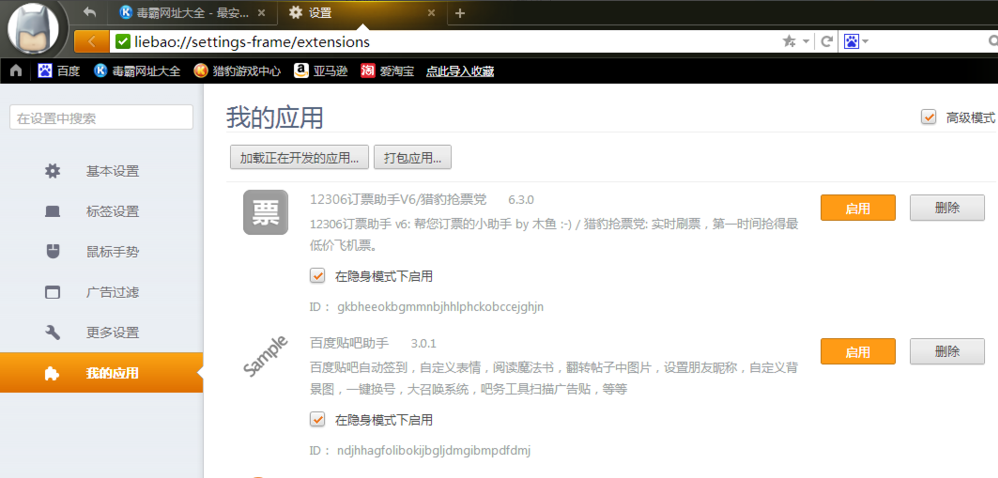Image resolution: width=998 pixels, height=478 pixels.
Task: Switch to the 毒霸网址大全 browser tab
Action: [192, 13]
